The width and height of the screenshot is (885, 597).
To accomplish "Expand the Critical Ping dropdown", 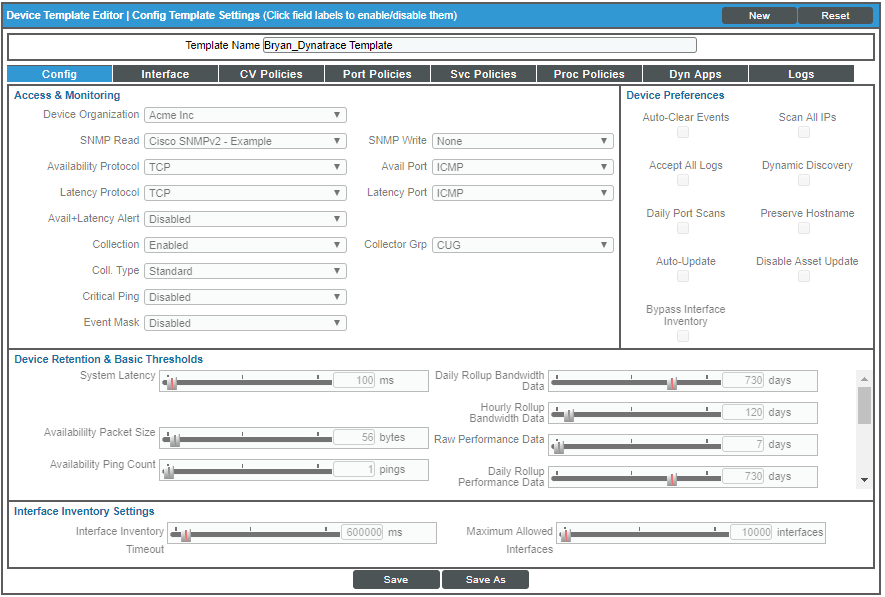I will [246, 296].
